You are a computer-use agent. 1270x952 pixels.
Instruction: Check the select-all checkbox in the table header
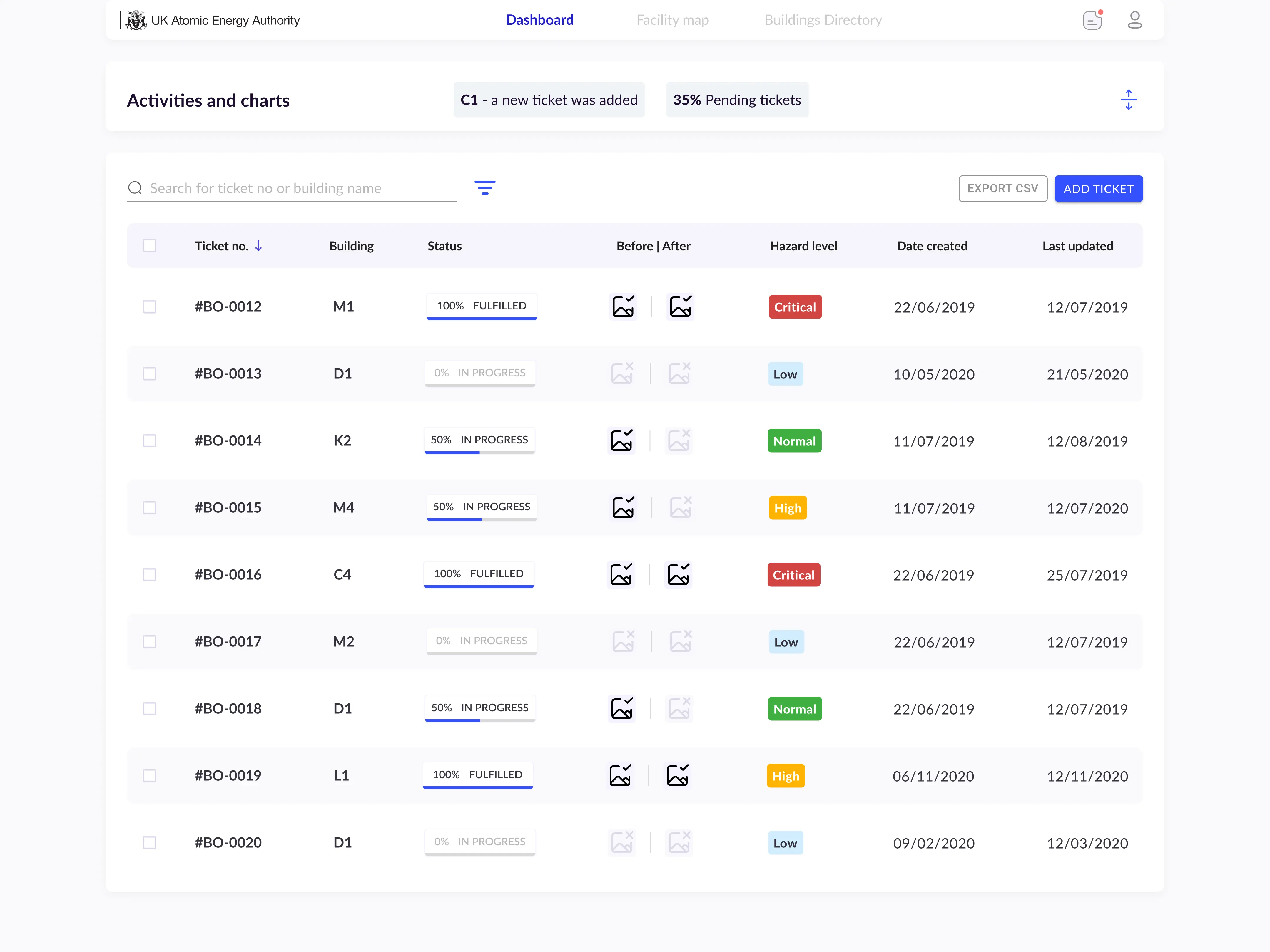pyautogui.click(x=150, y=246)
